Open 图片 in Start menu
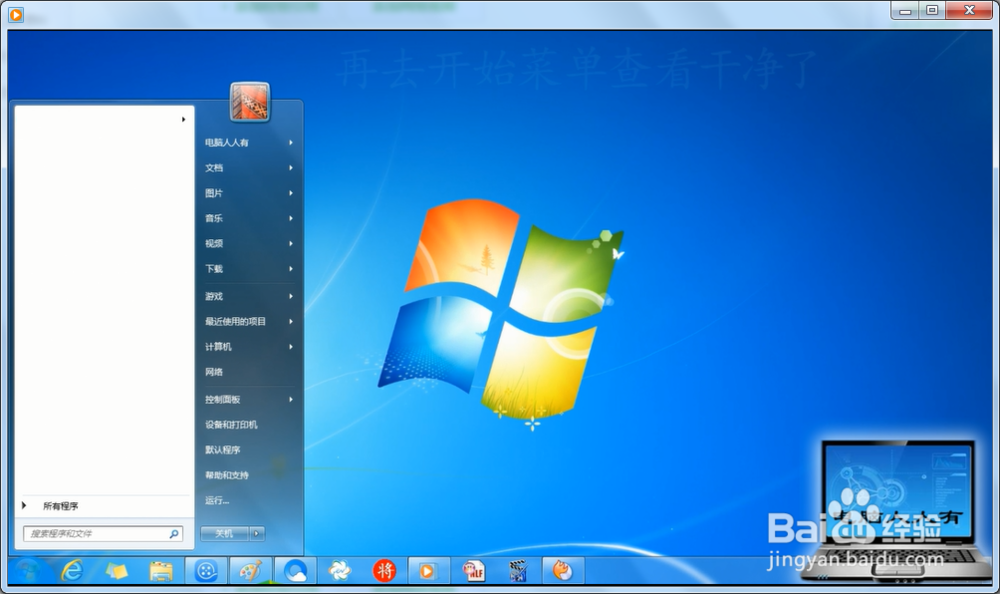The width and height of the screenshot is (1000, 594). [x=214, y=193]
